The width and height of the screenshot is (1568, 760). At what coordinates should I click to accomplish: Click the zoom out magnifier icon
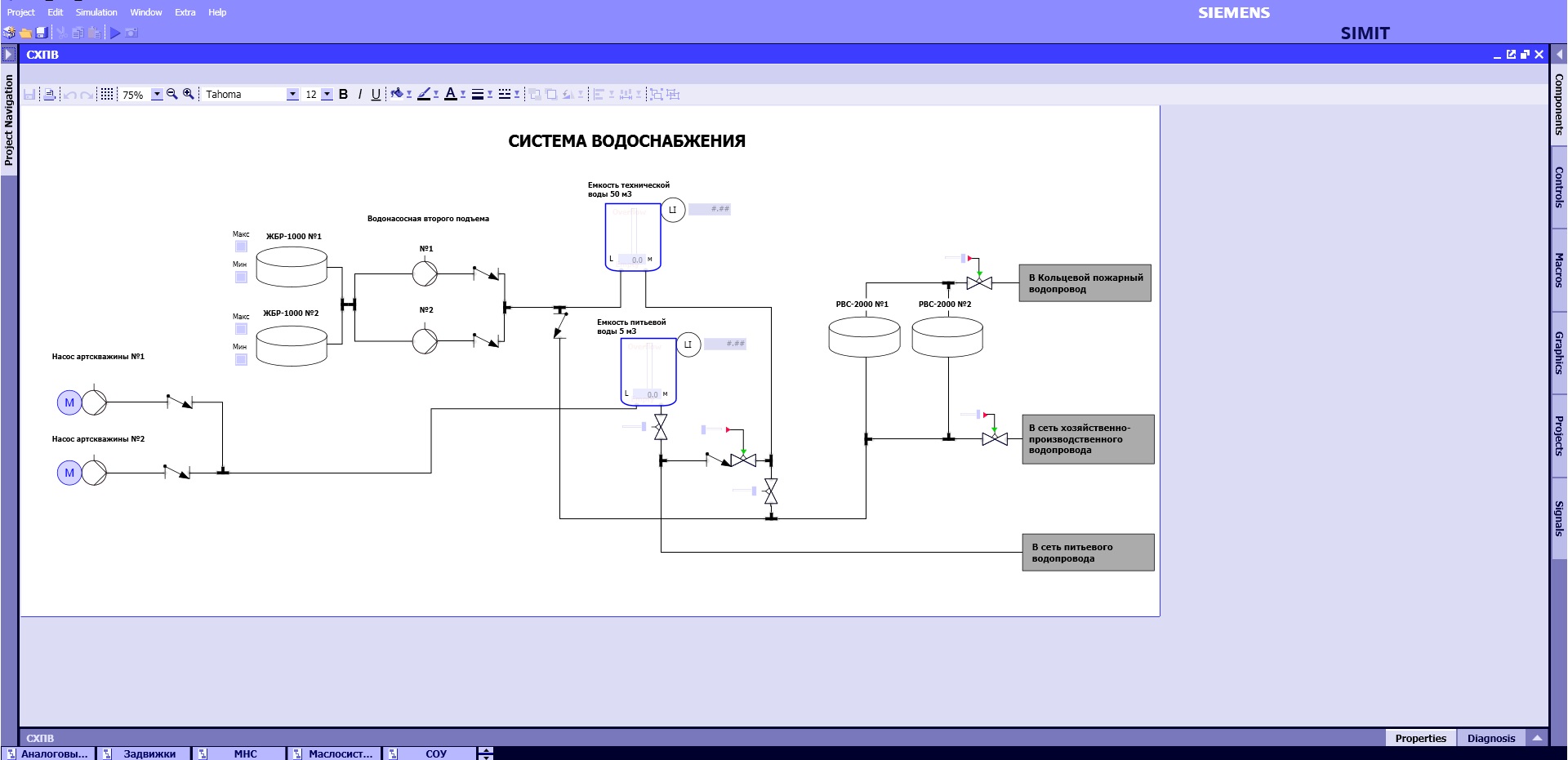[x=172, y=94]
